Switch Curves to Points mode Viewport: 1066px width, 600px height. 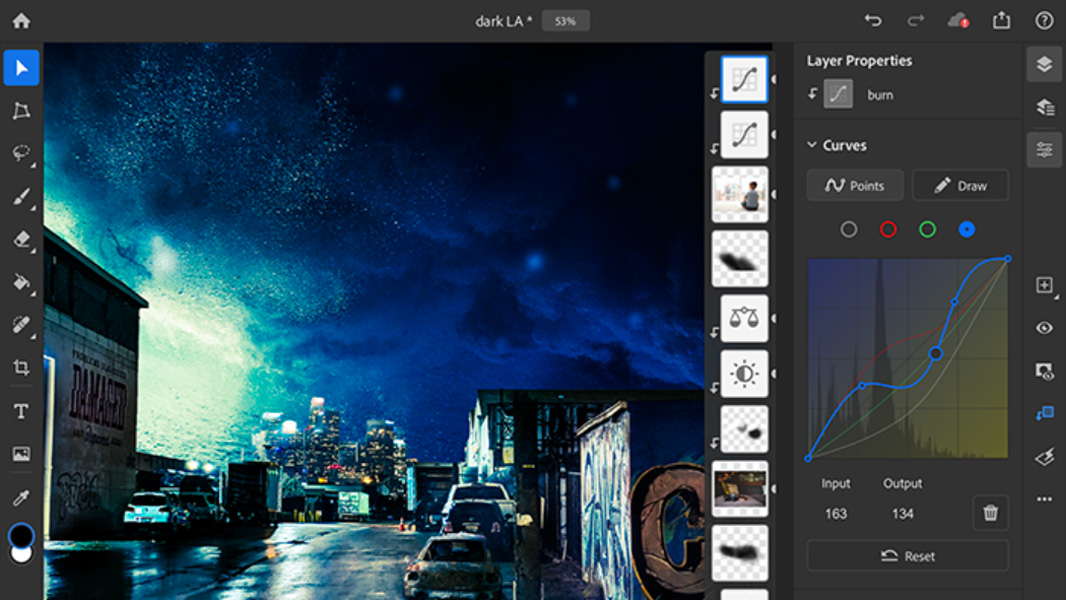(x=855, y=185)
